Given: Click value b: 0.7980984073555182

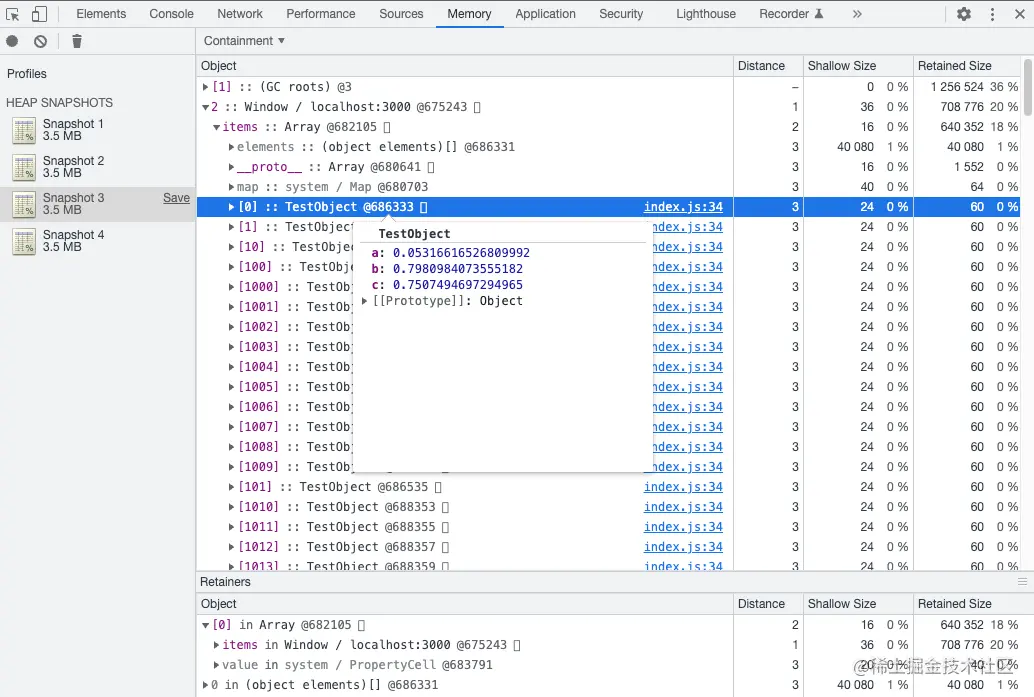Looking at the screenshot, I should [x=458, y=269].
